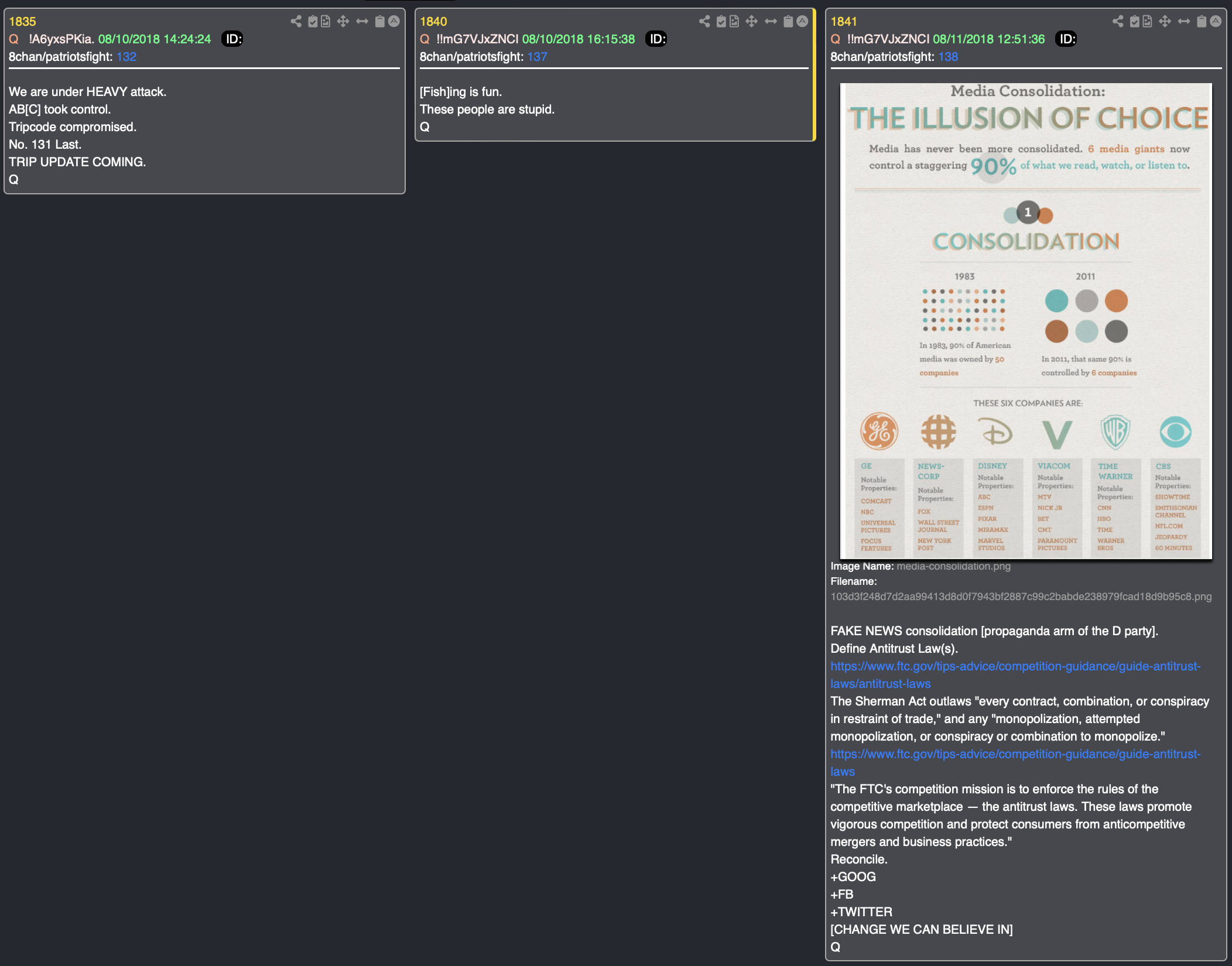Screen dimensions: 1232x966
Task: Click circled up-arrow icon on post 1841
Action: tap(1216, 22)
